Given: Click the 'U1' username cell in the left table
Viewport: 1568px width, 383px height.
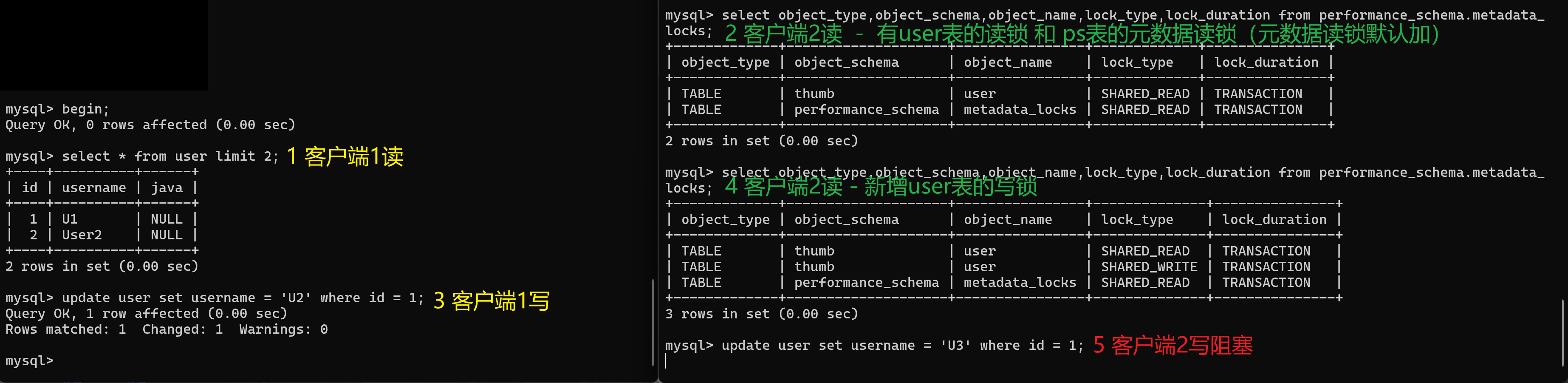Looking at the screenshot, I should (69, 219).
